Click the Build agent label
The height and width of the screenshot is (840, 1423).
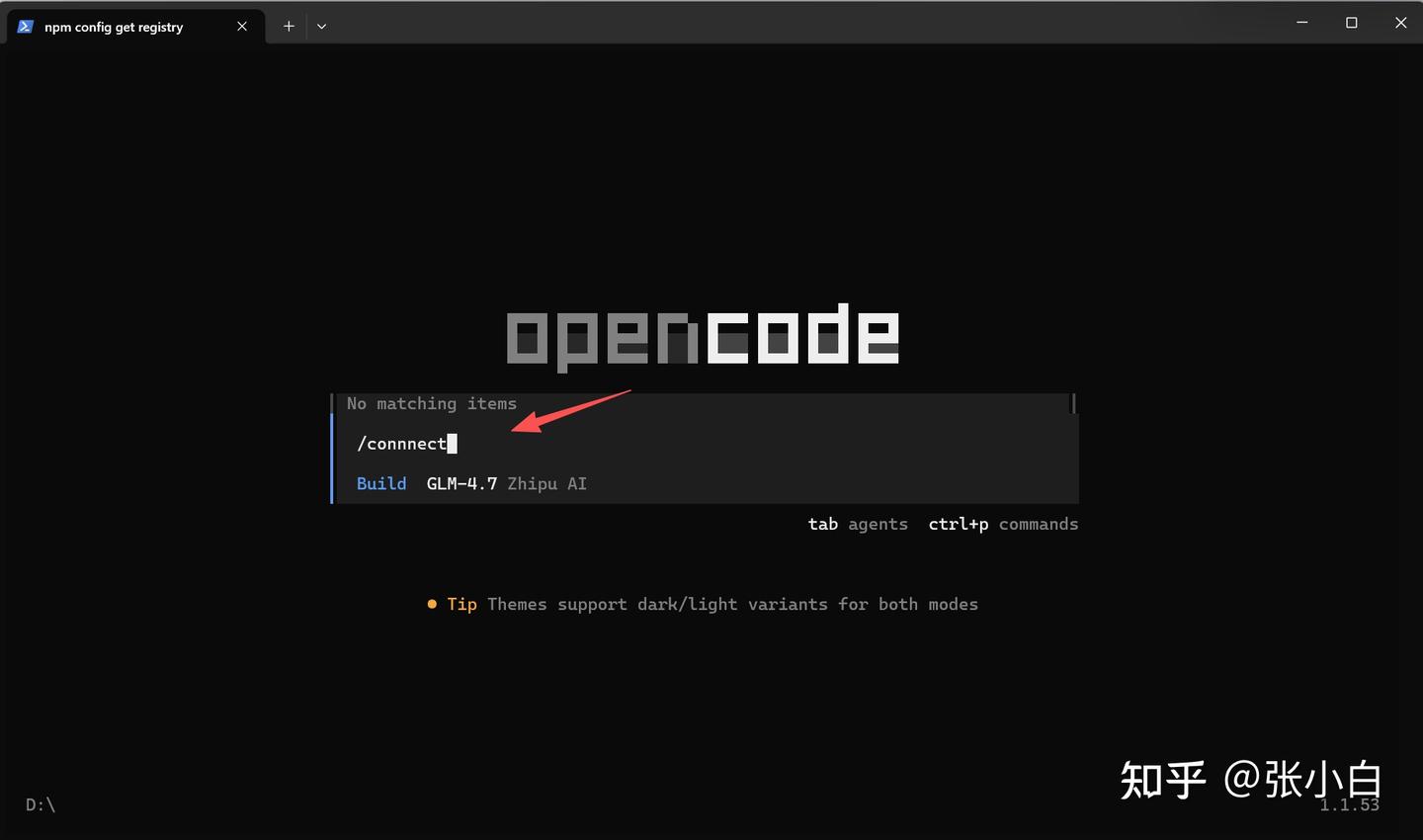pos(381,483)
